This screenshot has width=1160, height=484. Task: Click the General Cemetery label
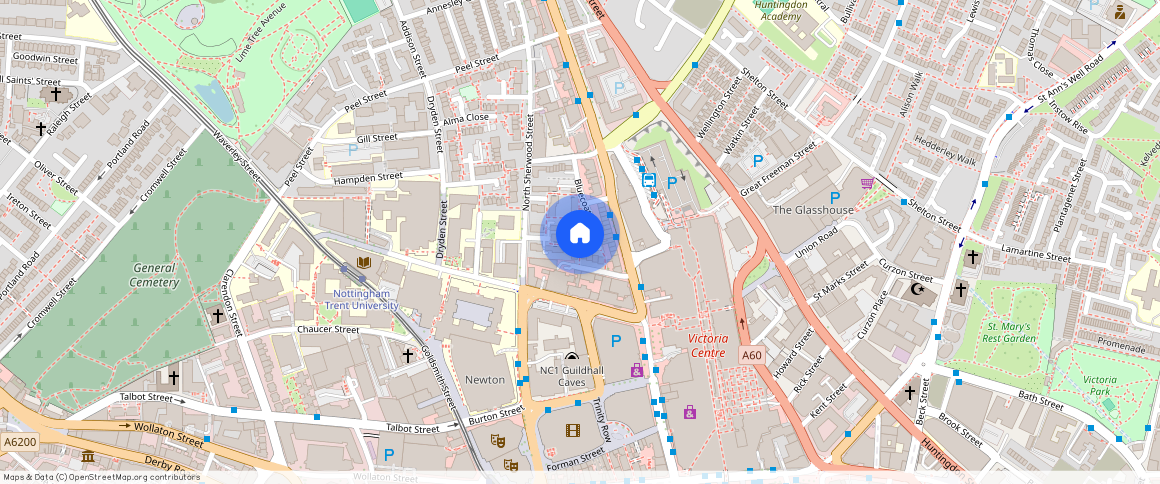pos(156,275)
